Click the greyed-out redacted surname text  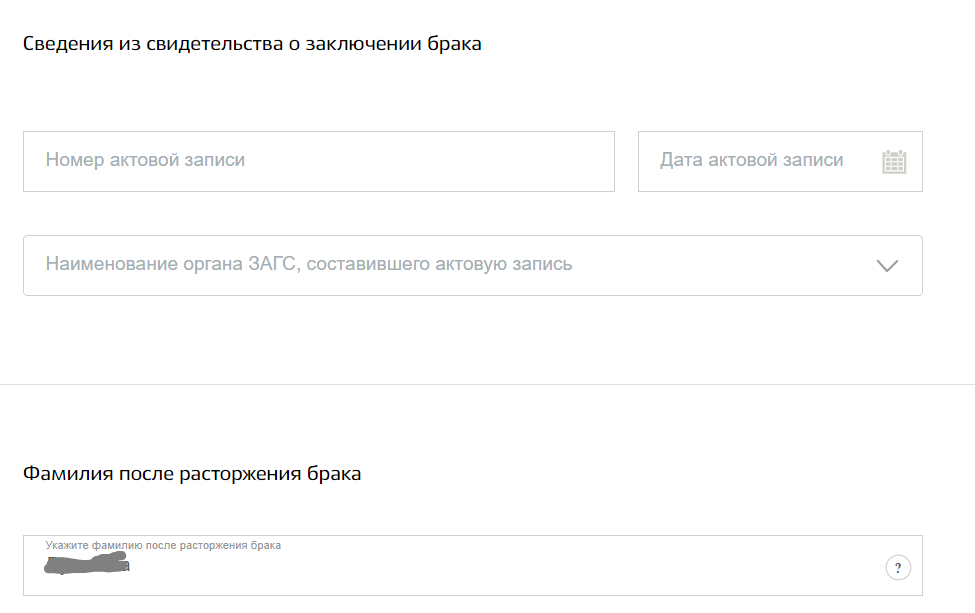[88, 566]
